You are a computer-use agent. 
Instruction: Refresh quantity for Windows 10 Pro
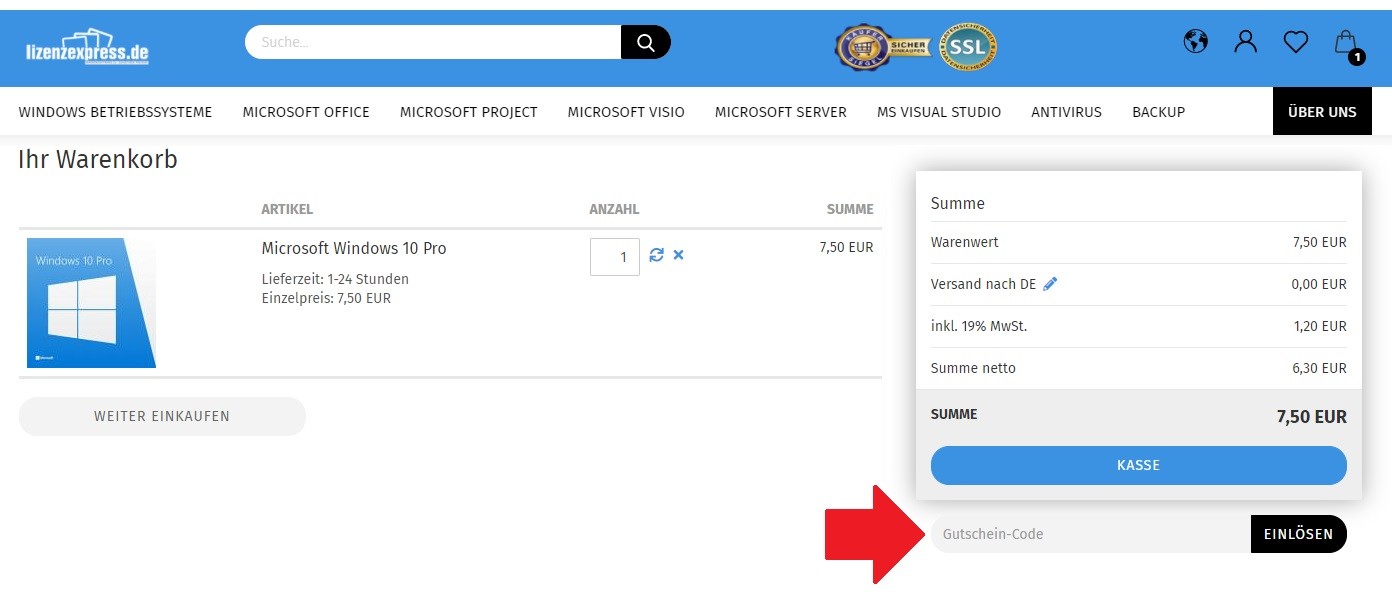click(x=657, y=255)
